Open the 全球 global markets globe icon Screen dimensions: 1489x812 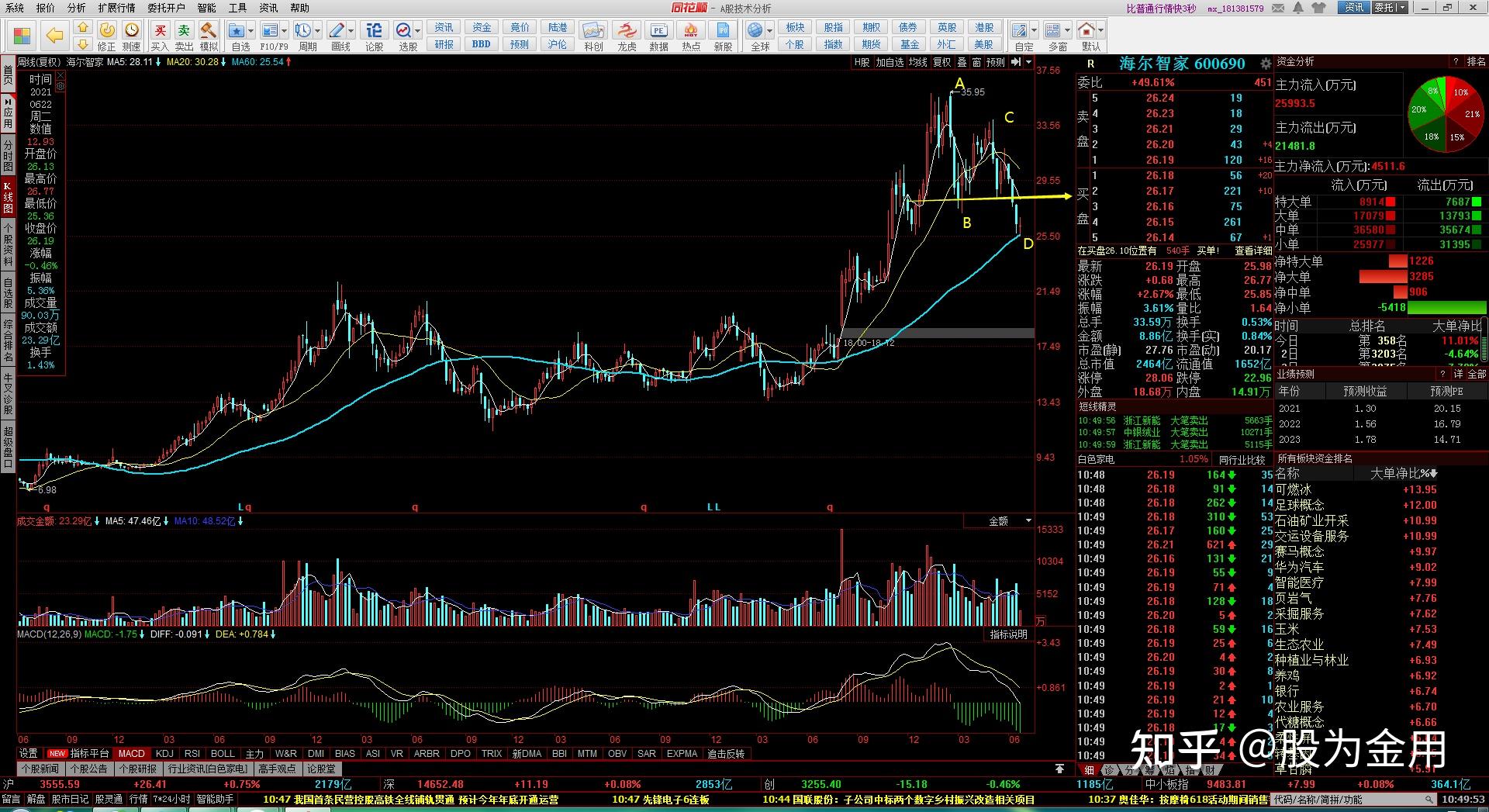[755, 36]
